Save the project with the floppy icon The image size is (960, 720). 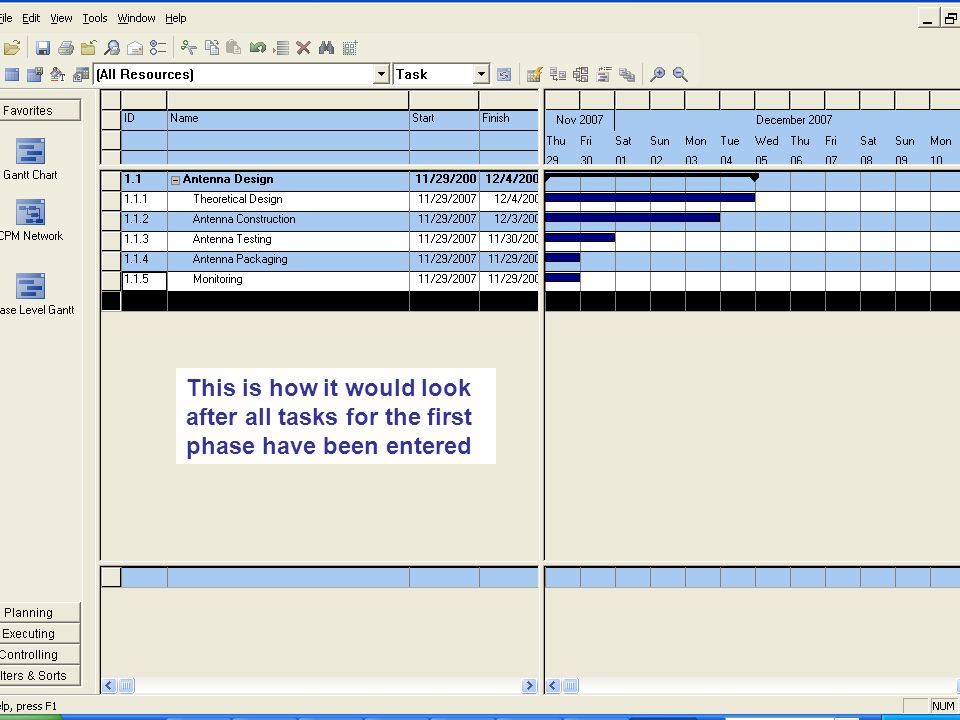pyautogui.click(x=42, y=48)
